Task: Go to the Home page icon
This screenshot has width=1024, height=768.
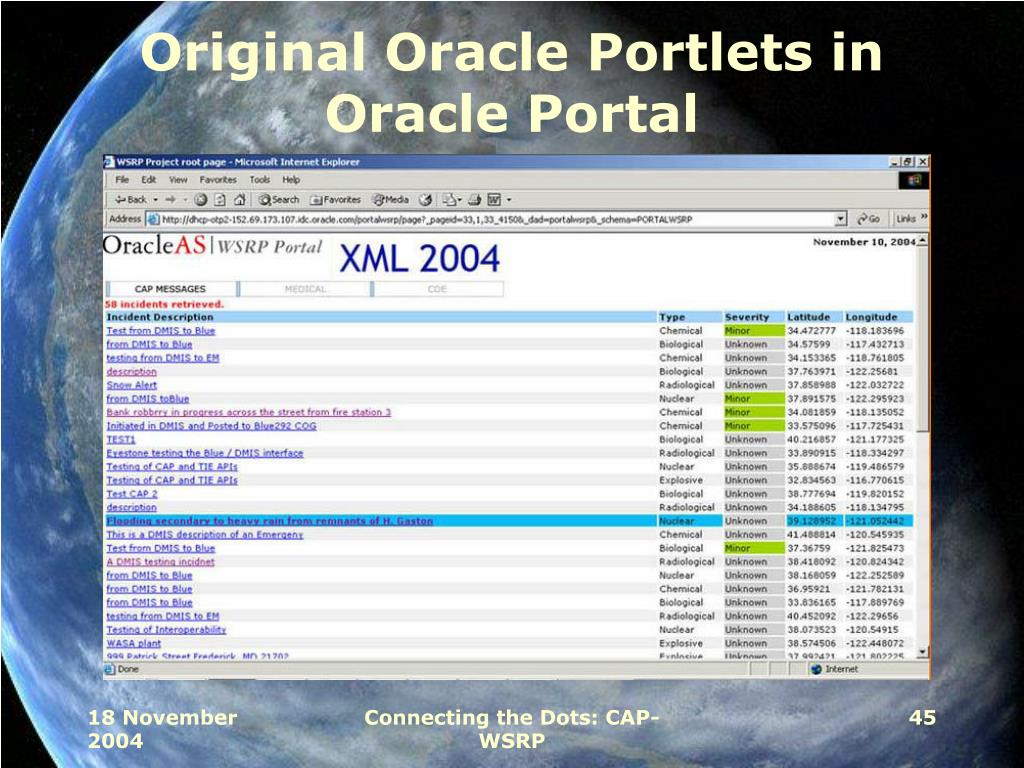Action: point(240,200)
